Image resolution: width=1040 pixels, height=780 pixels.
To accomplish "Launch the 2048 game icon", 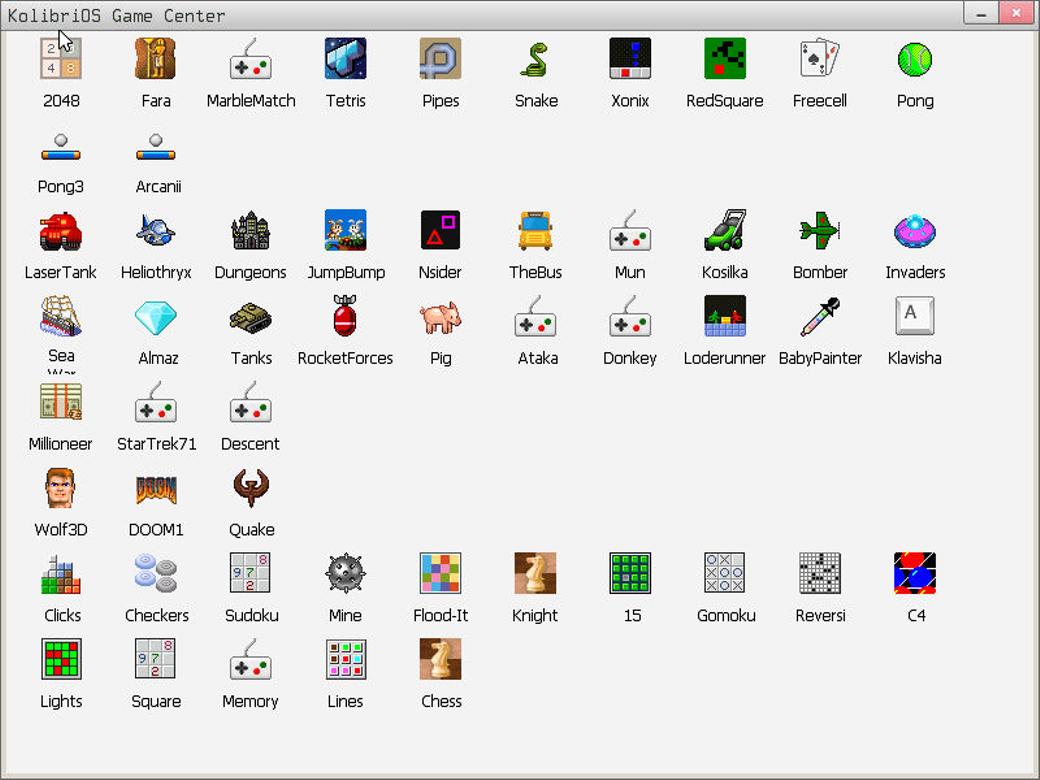I will [x=61, y=58].
